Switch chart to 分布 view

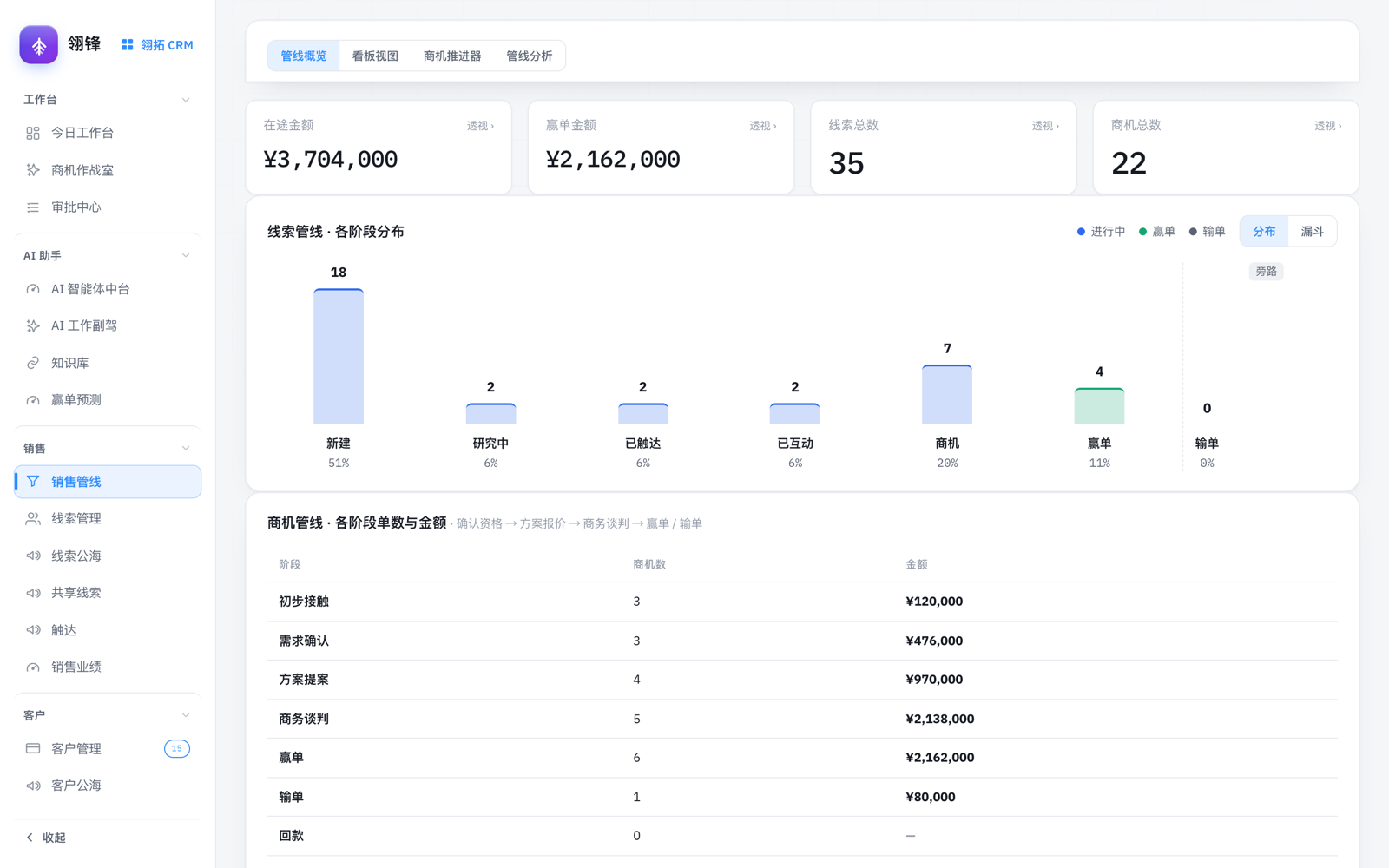1264,232
